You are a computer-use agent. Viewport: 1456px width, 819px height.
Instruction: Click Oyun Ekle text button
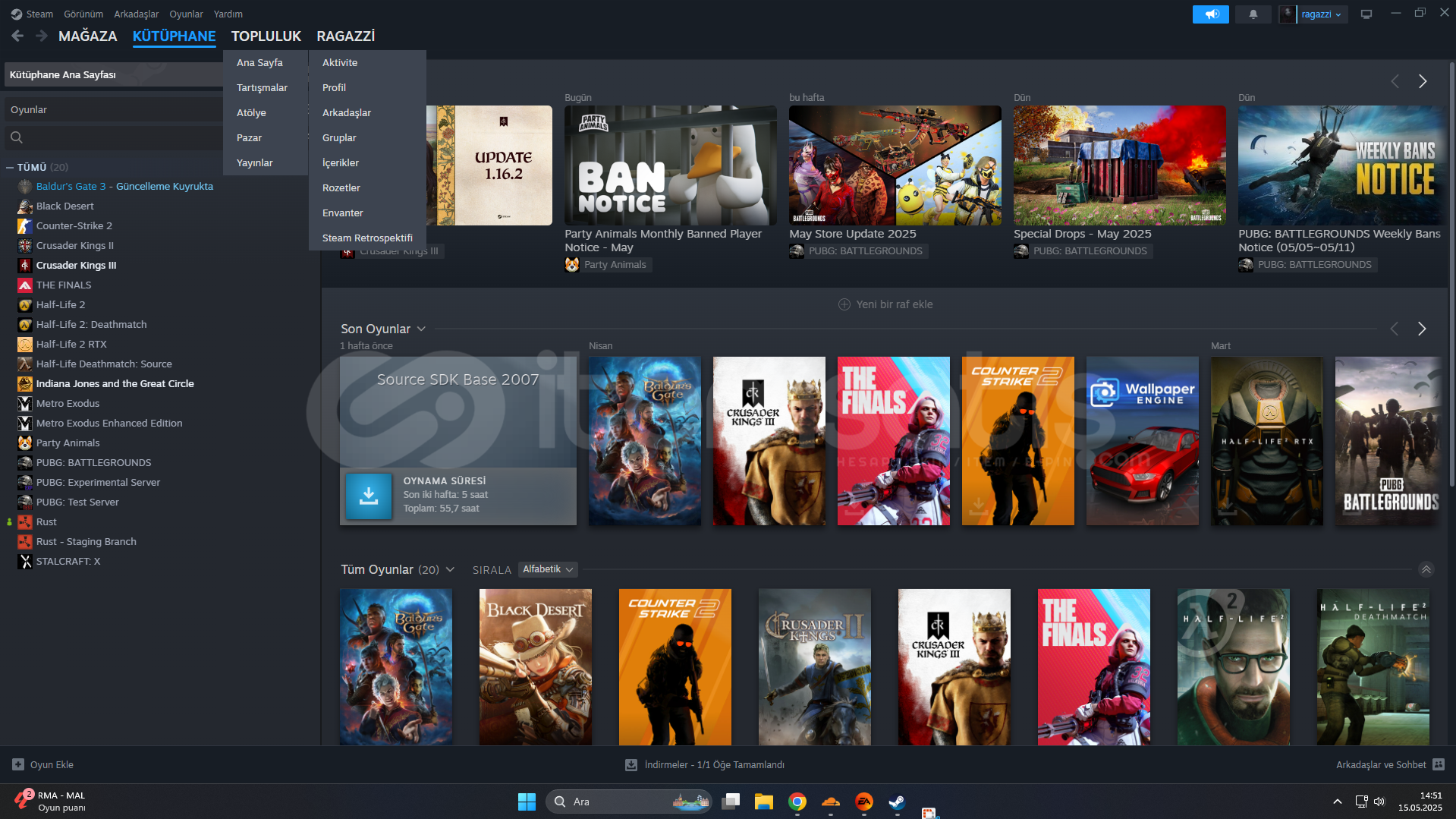click(52, 764)
